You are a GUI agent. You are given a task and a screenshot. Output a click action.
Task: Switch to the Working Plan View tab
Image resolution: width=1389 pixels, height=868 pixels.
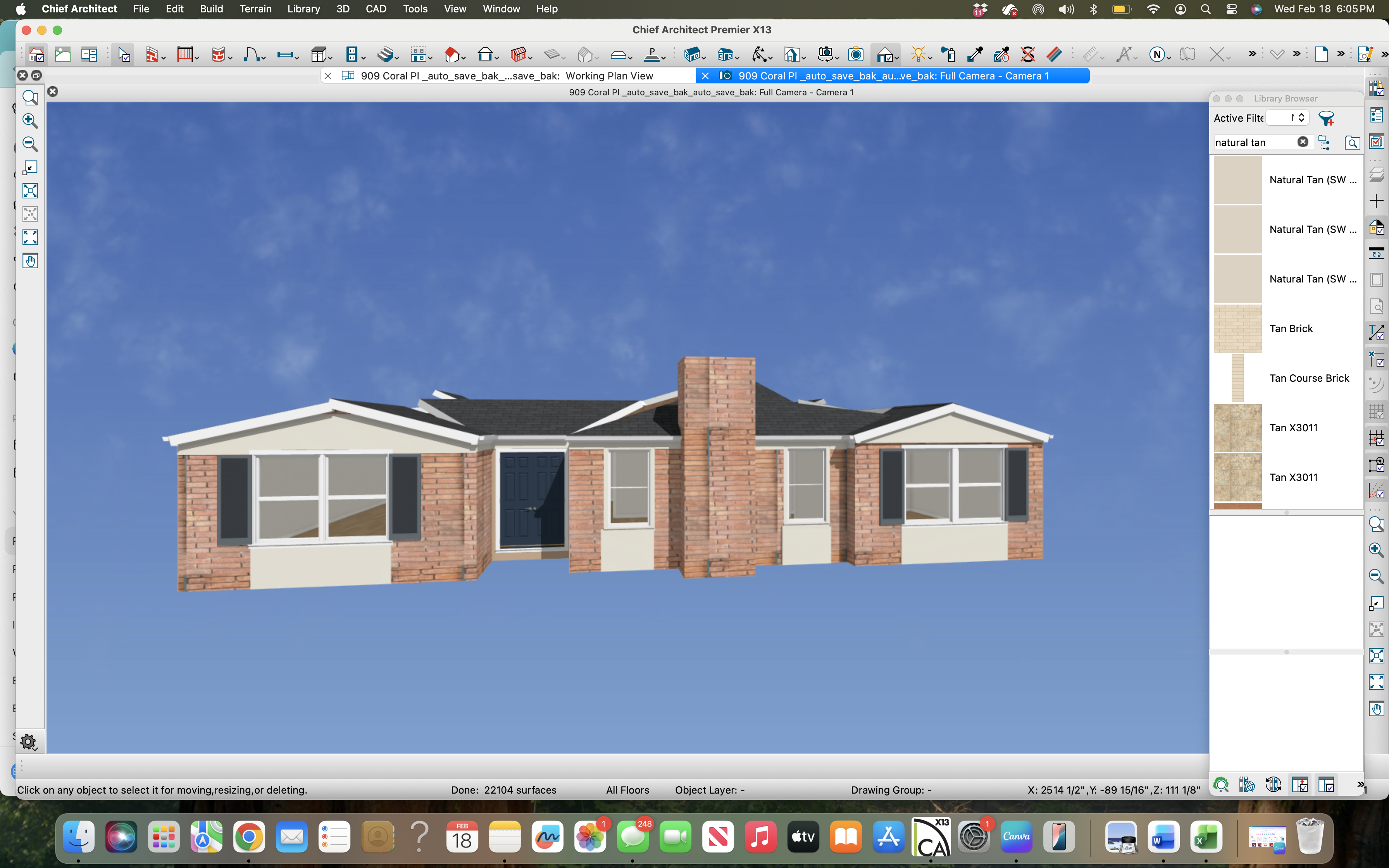pyautogui.click(x=505, y=76)
